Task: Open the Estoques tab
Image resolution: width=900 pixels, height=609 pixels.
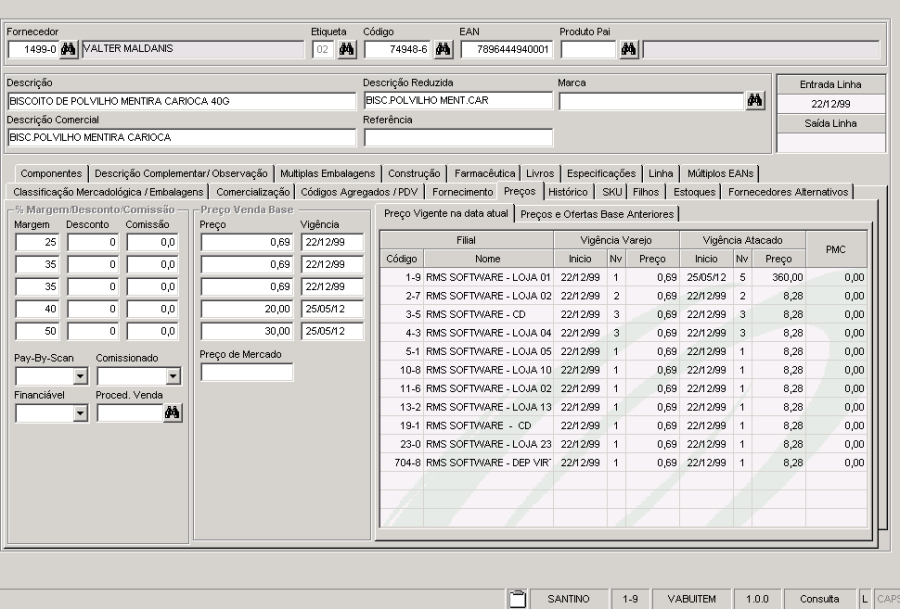Action: (x=694, y=192)
